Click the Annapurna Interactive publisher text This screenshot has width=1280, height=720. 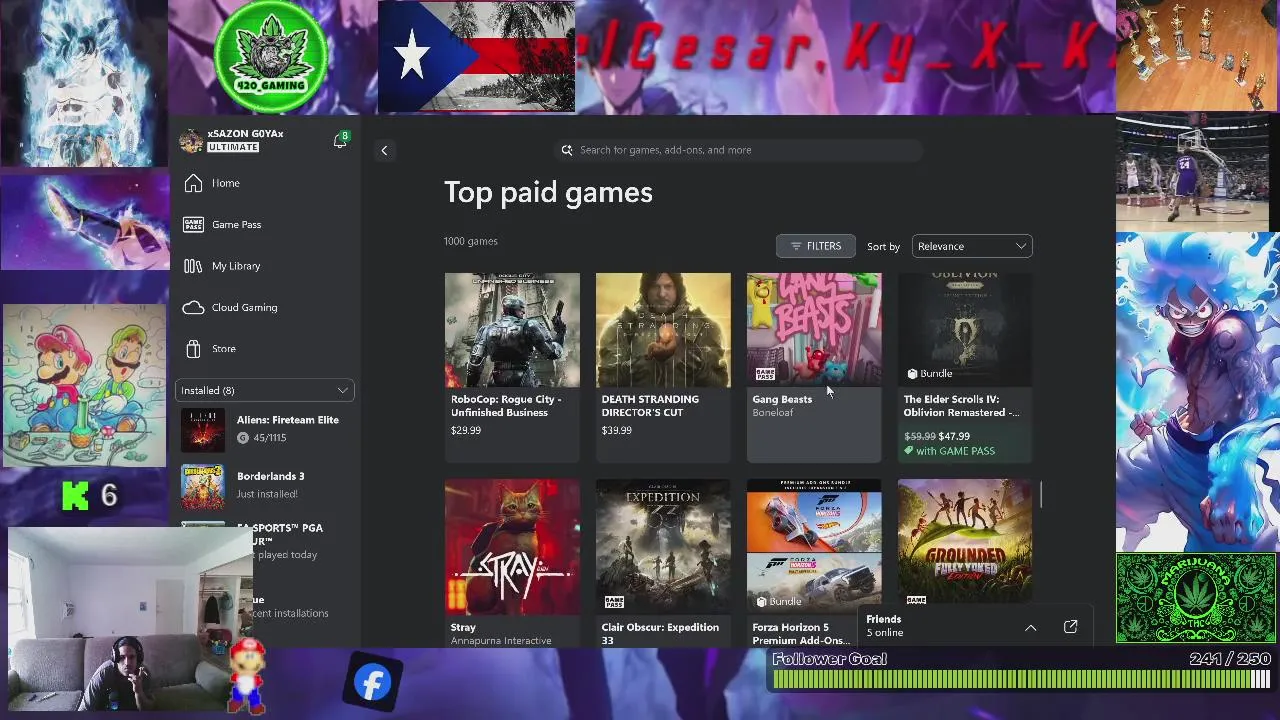(x=501, y=641)
